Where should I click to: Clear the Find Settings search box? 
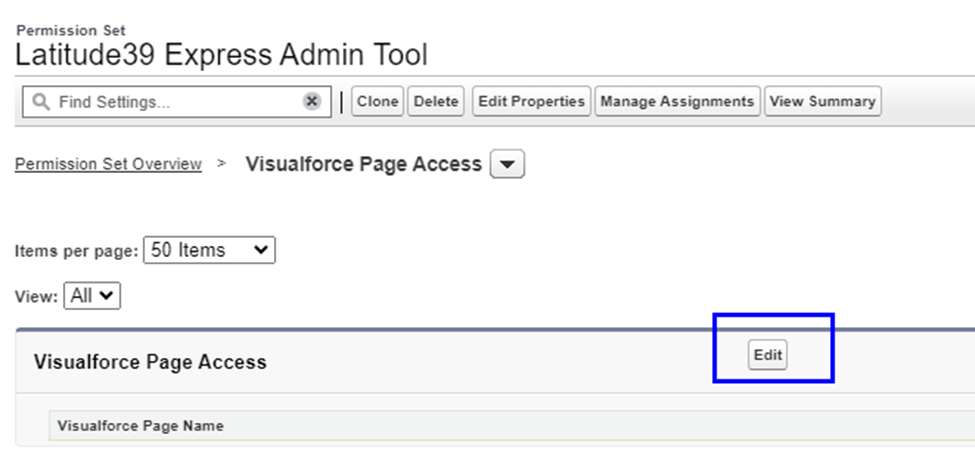click(x=312, y=101)
